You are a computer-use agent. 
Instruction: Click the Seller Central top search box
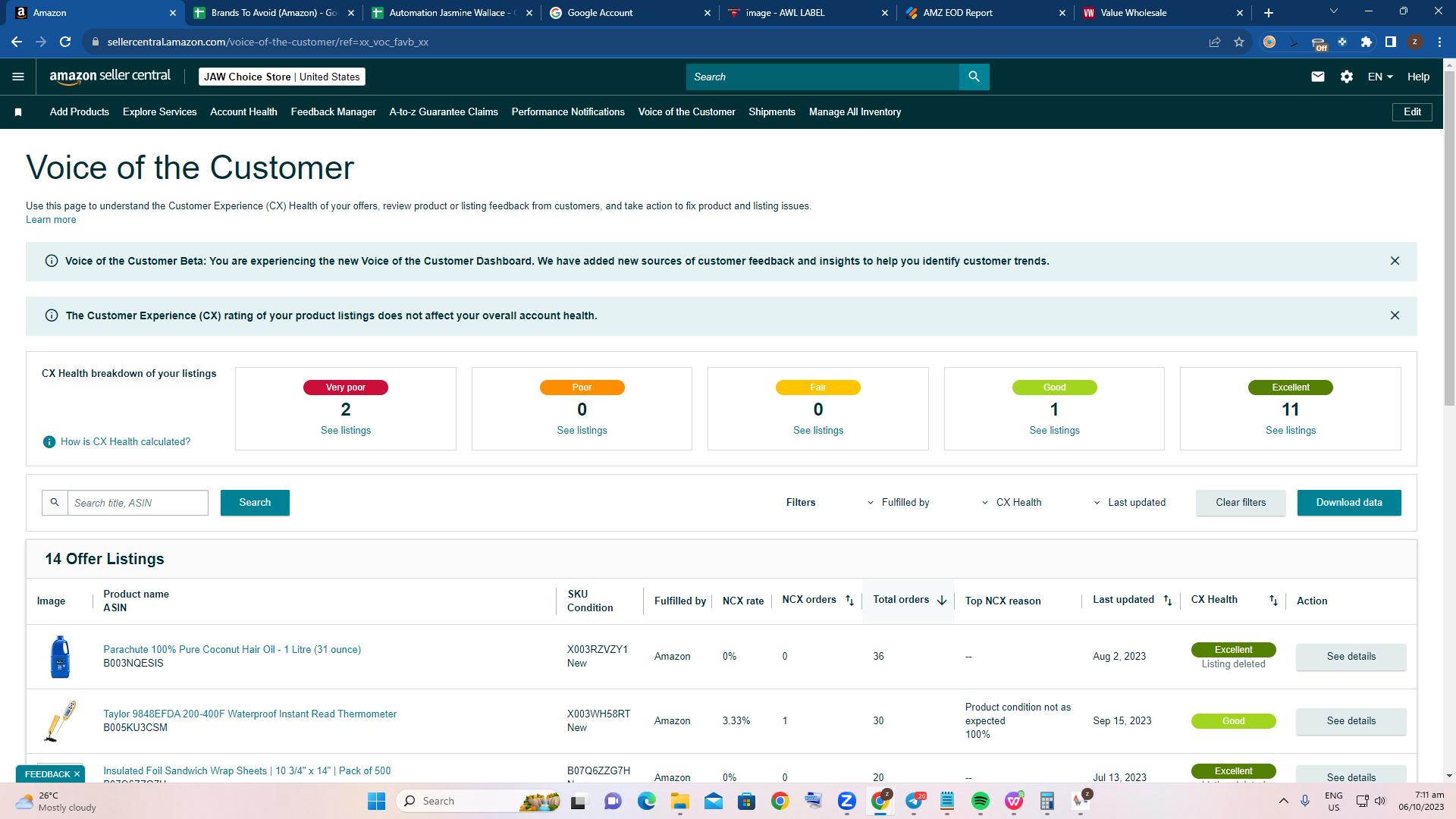(x=823, y=77)
